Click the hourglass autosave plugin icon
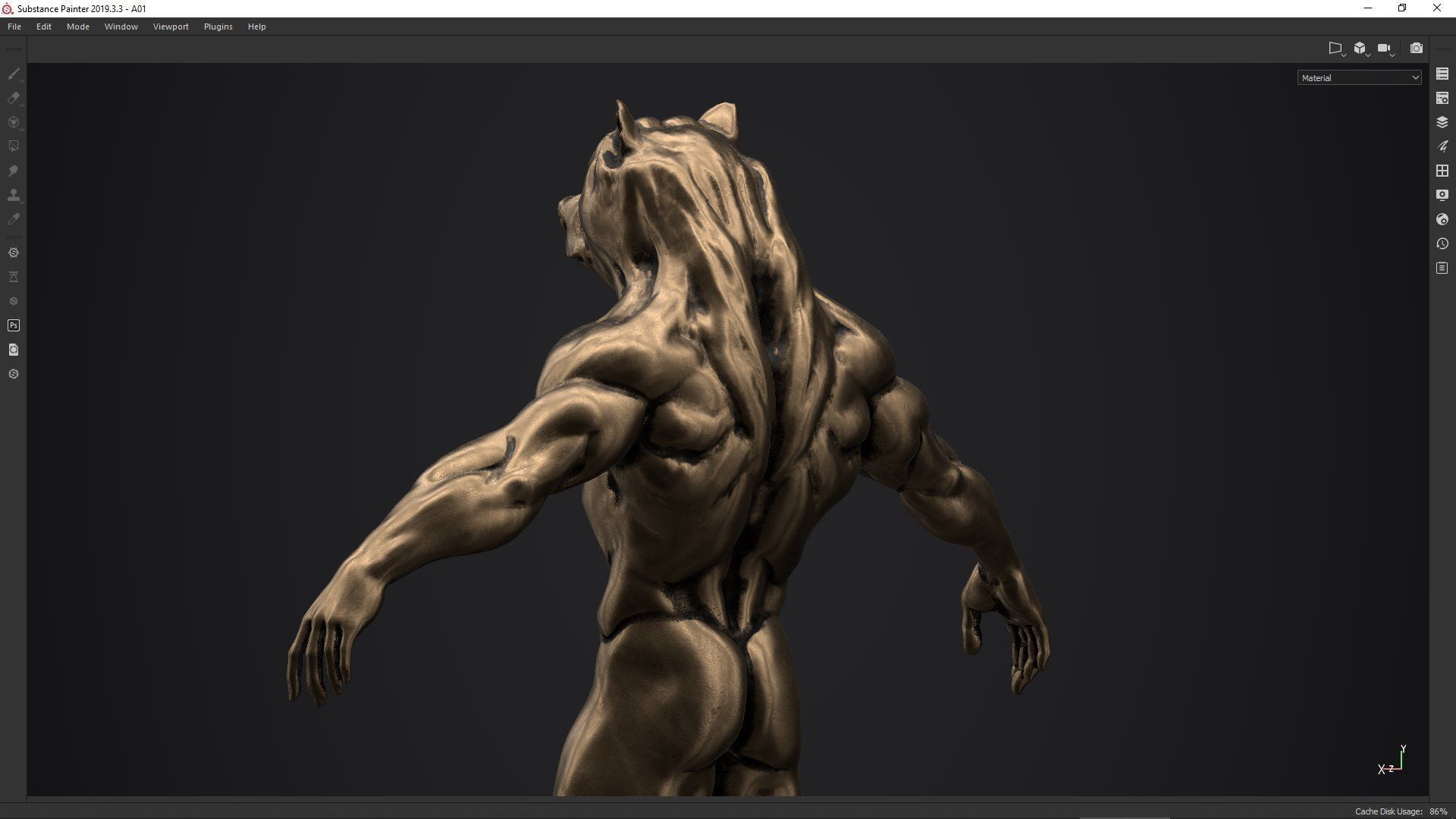Image resolution: width=1456 pixels, height=819 pixels. (13, 277)
